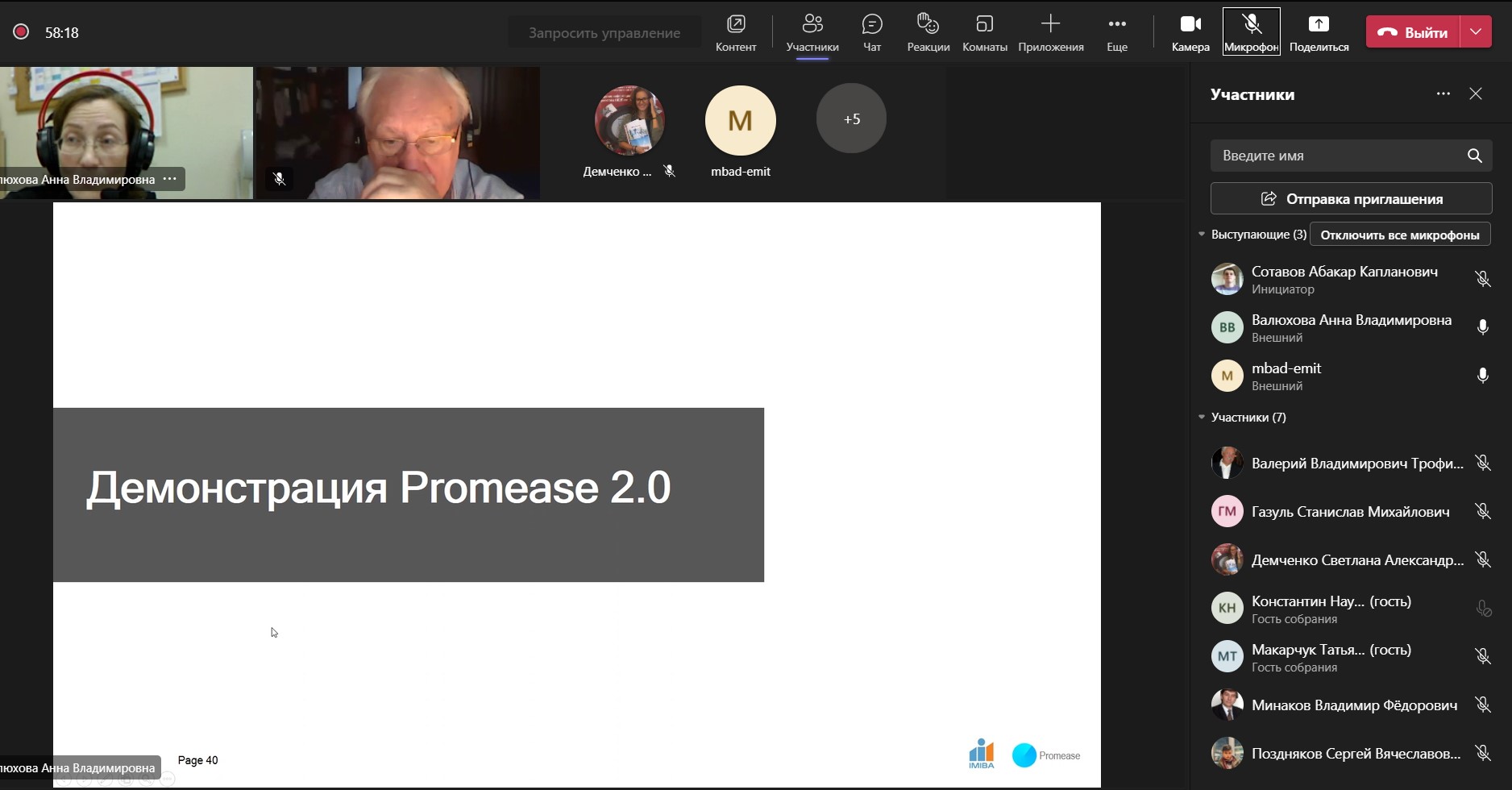Click the Promease logo on slide
The width and height of the screenshot is (1512, 790).
coord(1046,755)
